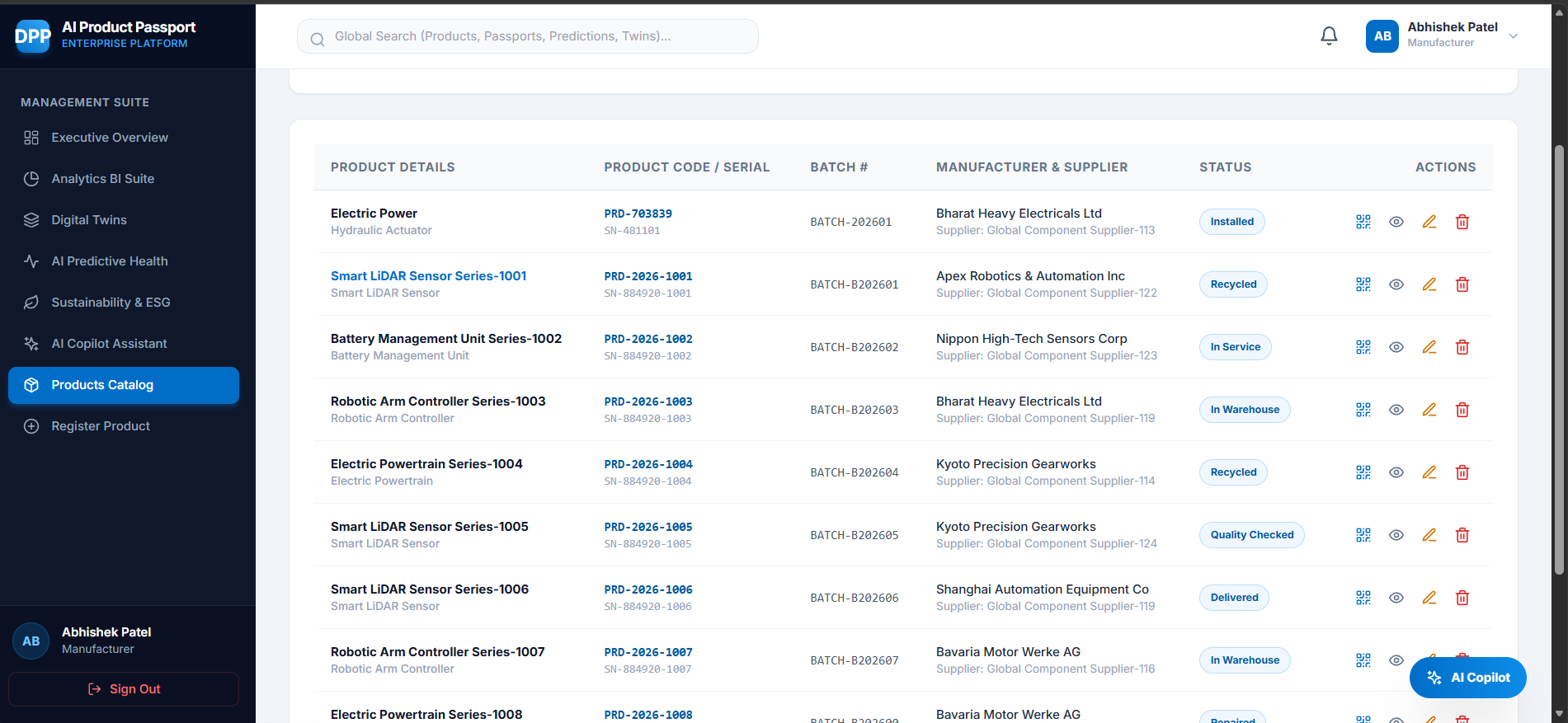Edit Robotic Arm Controller Series-1003
Image resolution: width=1568 pixels, height=723 pixels.
[1429, 410]
